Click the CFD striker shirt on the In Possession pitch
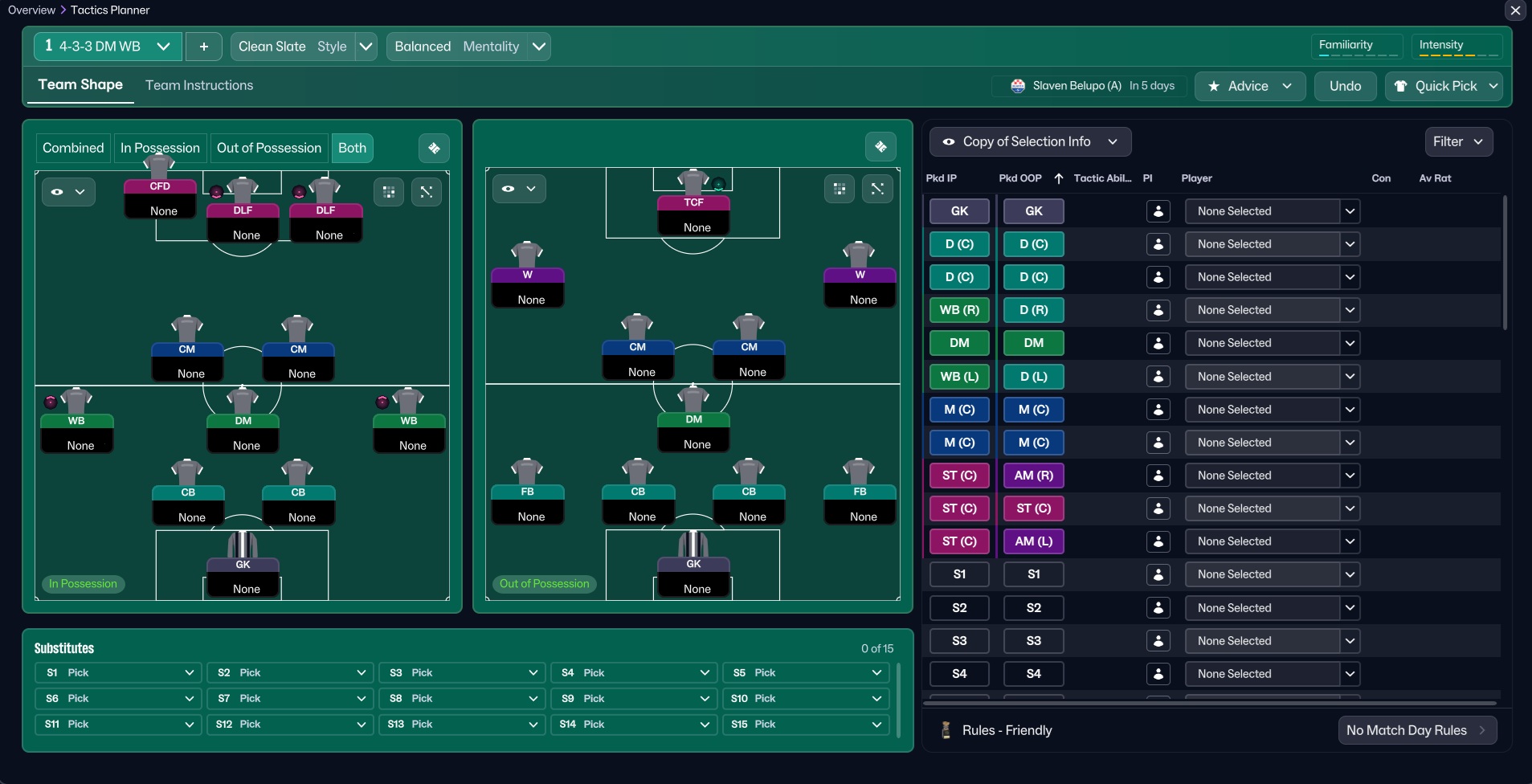 click(x=159, y=165)
